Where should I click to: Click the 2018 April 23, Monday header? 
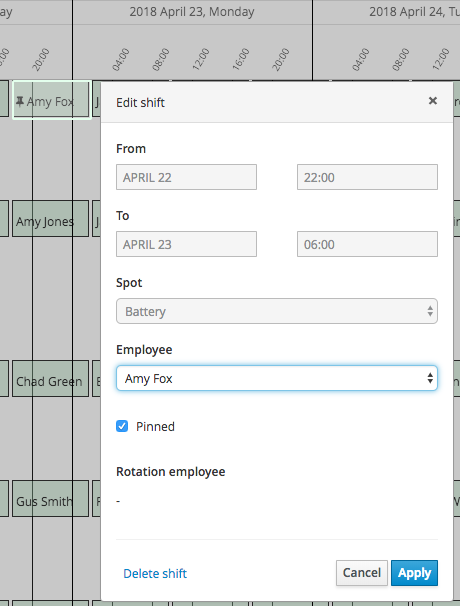[192, 12]
